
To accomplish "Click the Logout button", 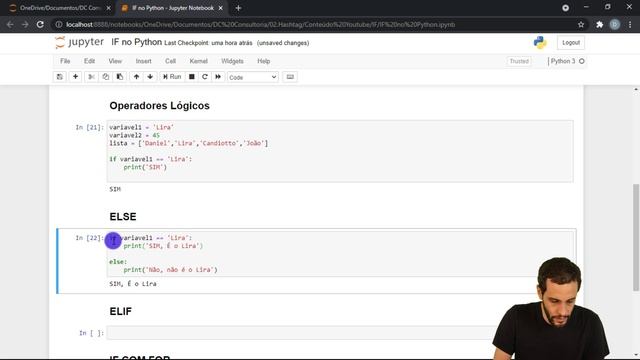I will pos(571,42).
